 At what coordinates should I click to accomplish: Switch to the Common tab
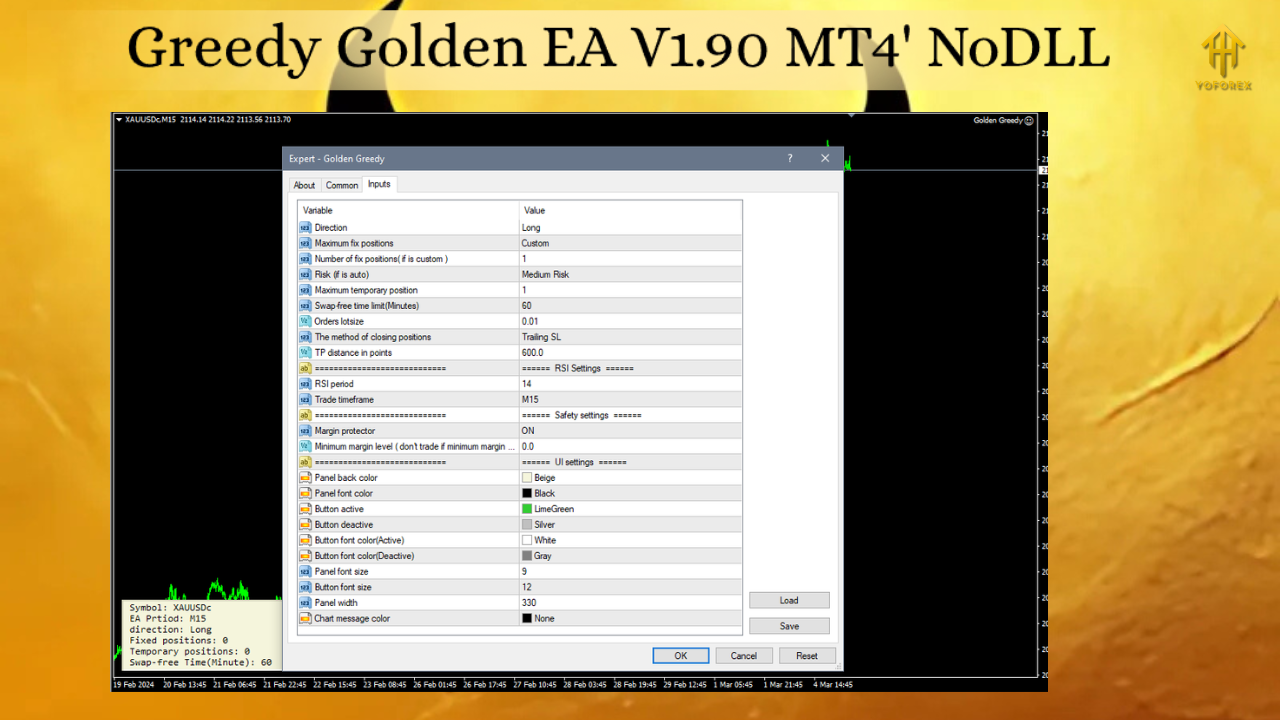tap(342, 185)
